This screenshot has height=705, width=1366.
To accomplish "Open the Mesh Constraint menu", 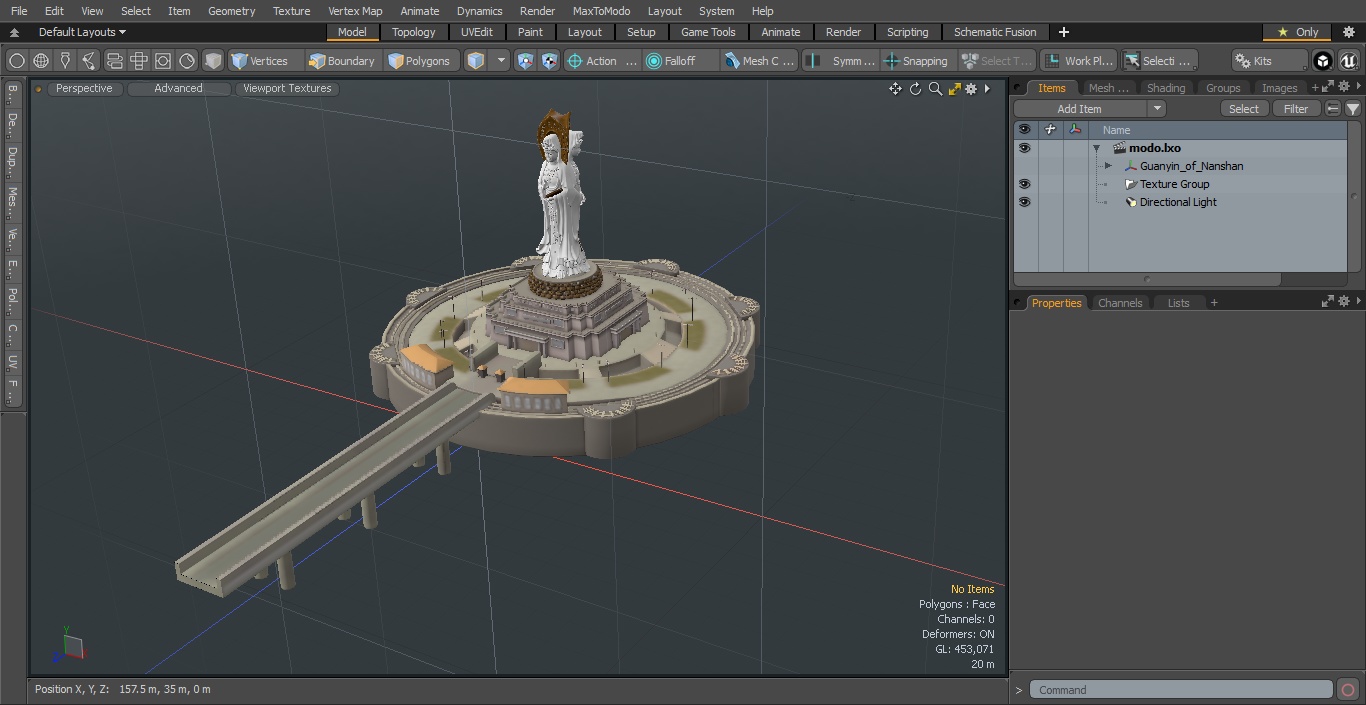I will (760, 61).
